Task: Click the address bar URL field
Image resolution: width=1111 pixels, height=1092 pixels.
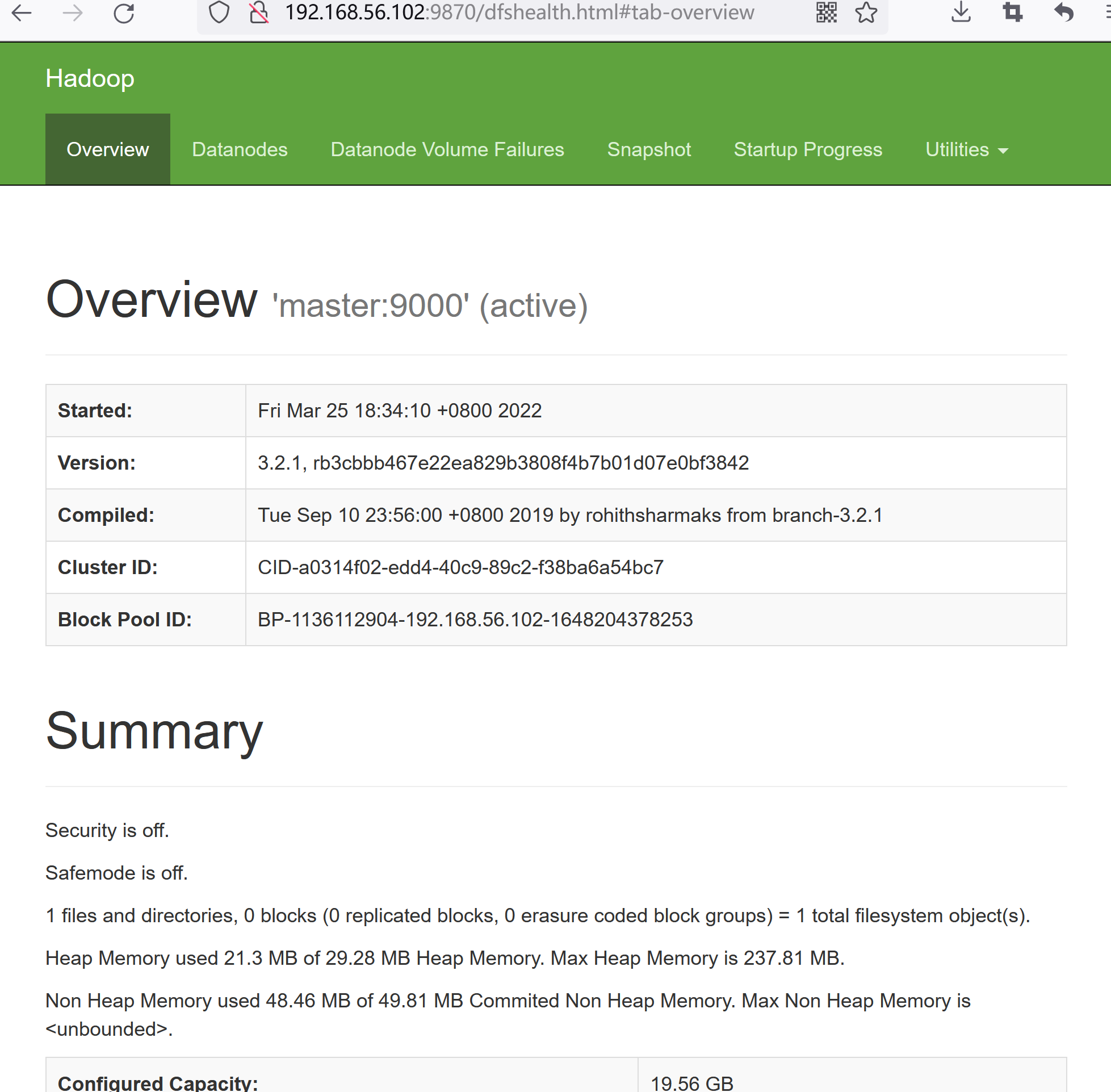Action: click(x=519, y=12)
